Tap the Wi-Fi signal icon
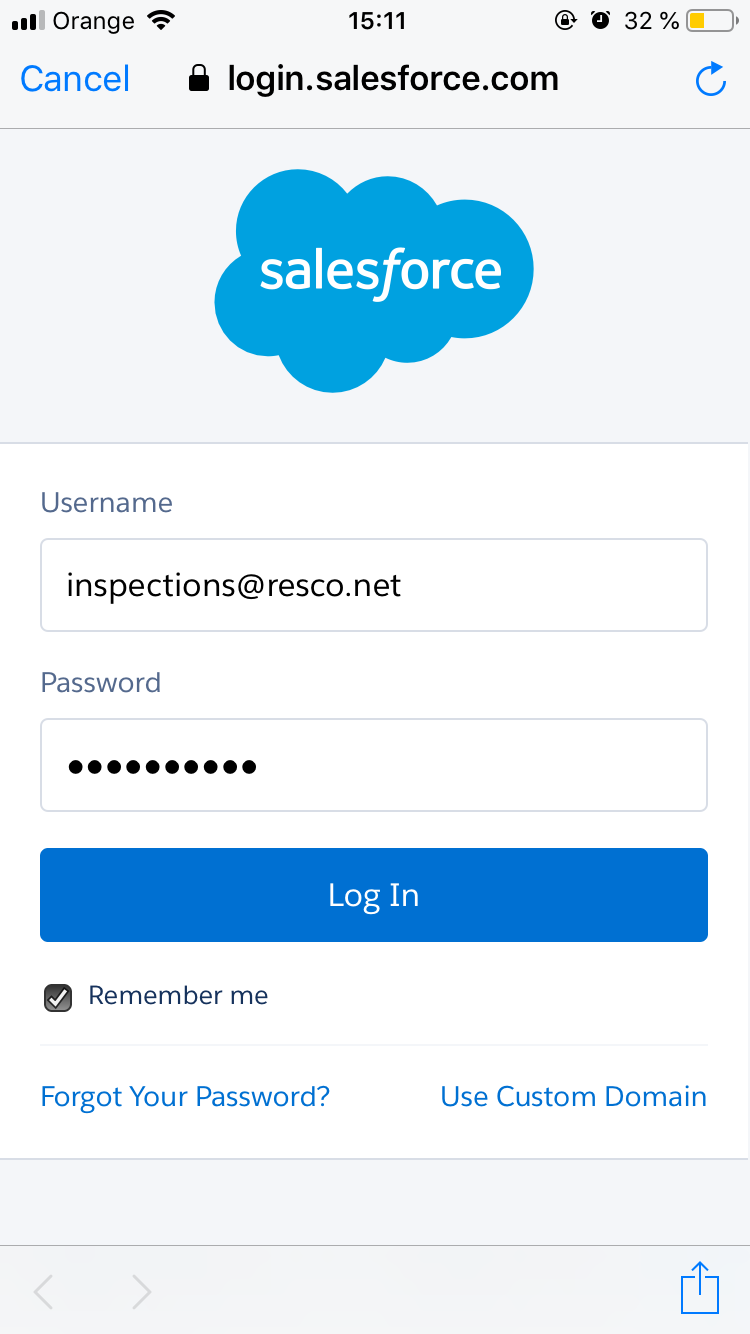 pyautogui.click(x=160, y=20)
